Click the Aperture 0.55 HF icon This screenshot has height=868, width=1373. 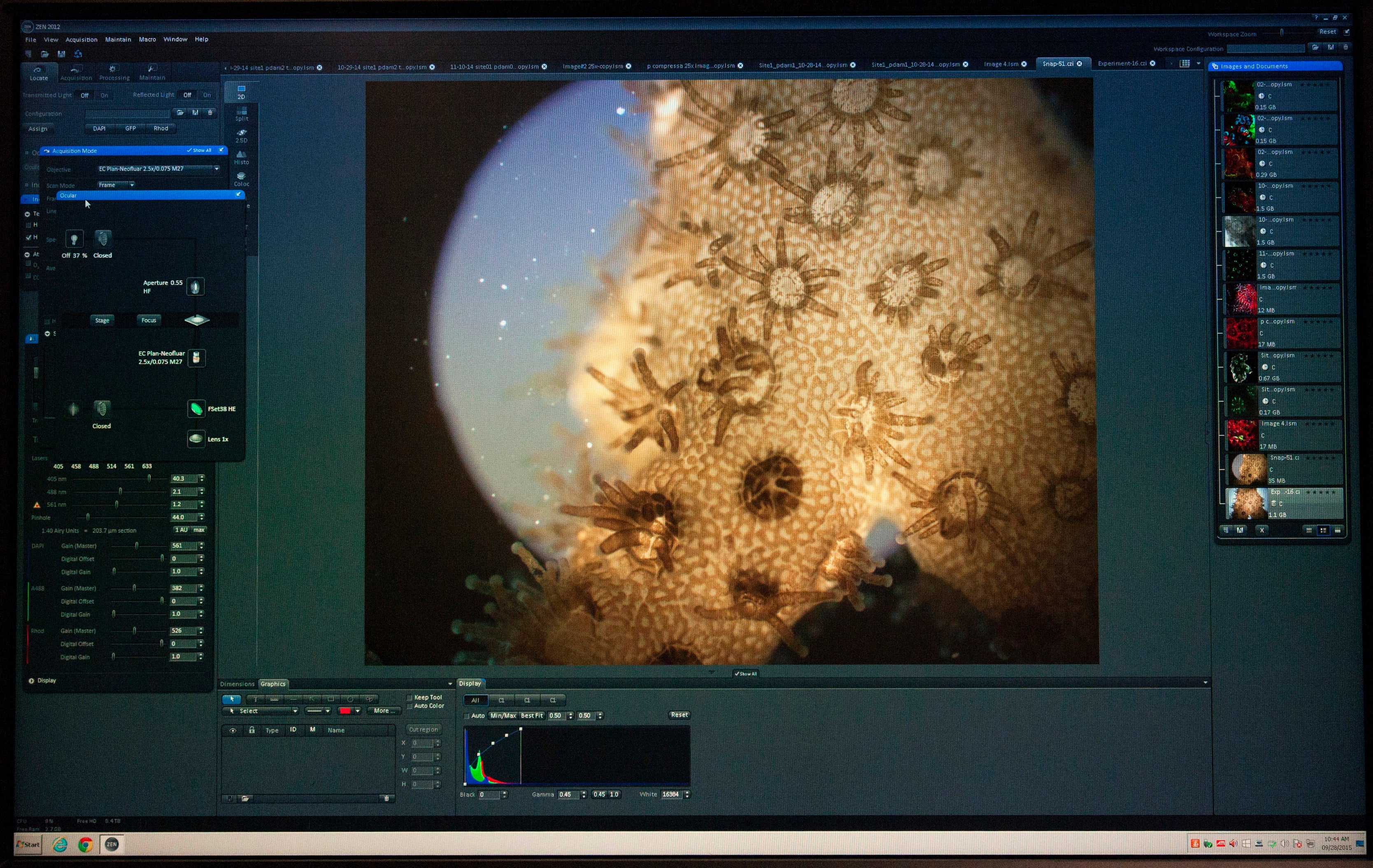pos(195,287)
